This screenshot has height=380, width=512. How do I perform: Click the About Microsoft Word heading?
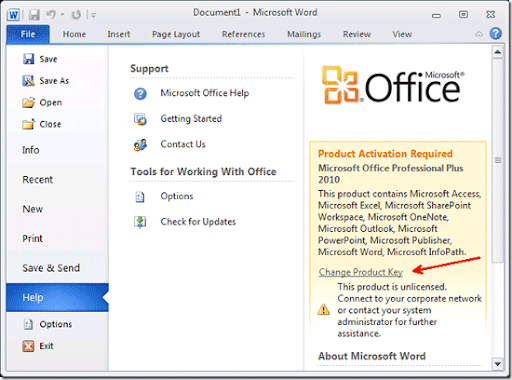tap(372, 356)
